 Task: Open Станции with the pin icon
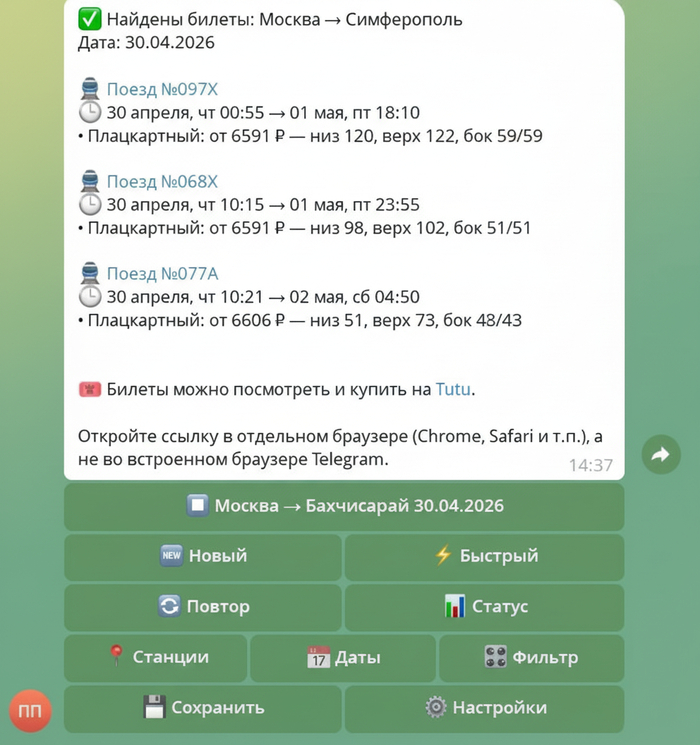click(x=157, y=658)
